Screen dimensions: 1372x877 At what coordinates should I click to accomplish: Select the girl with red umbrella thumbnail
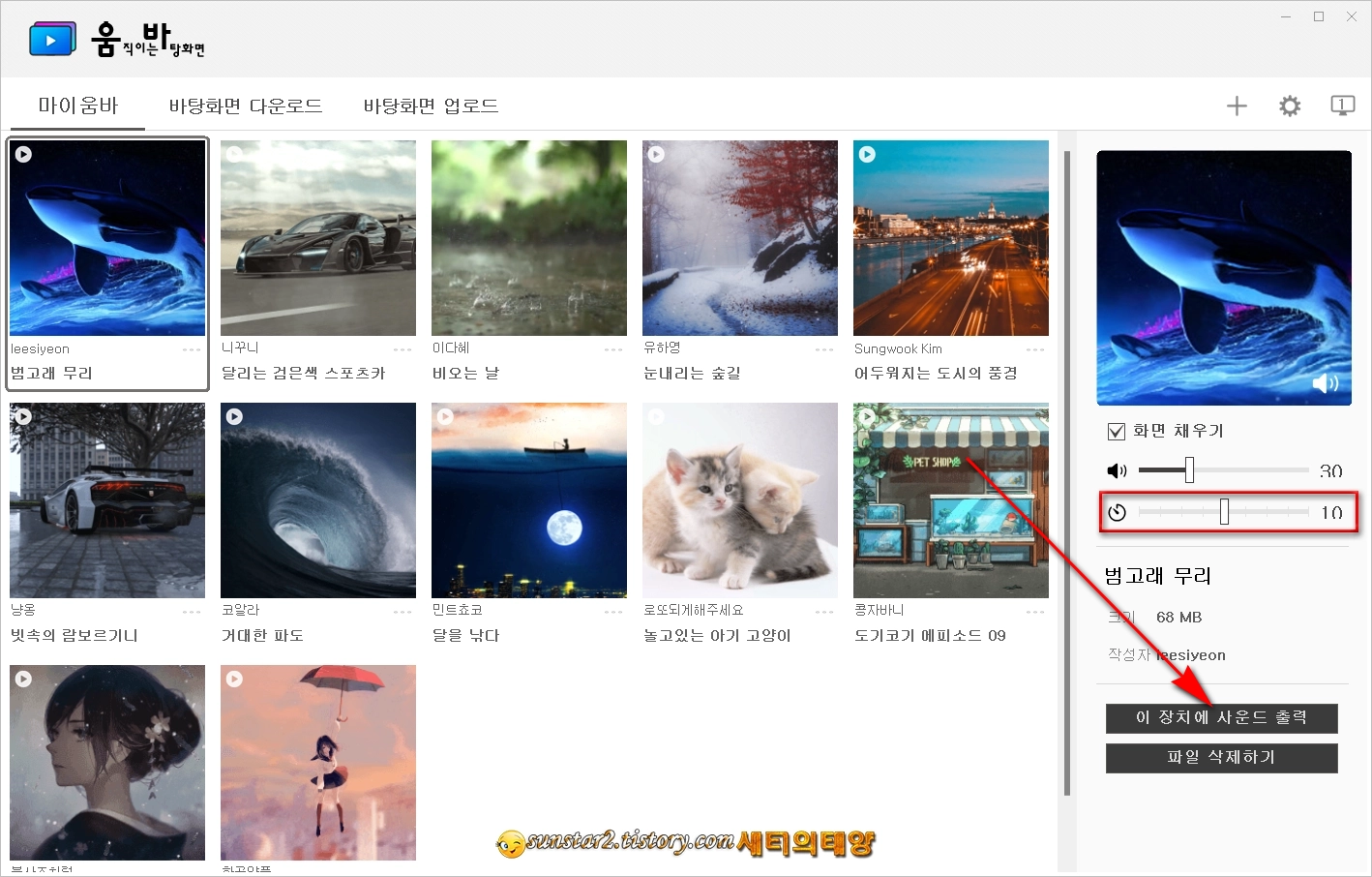tap(318, 763)
